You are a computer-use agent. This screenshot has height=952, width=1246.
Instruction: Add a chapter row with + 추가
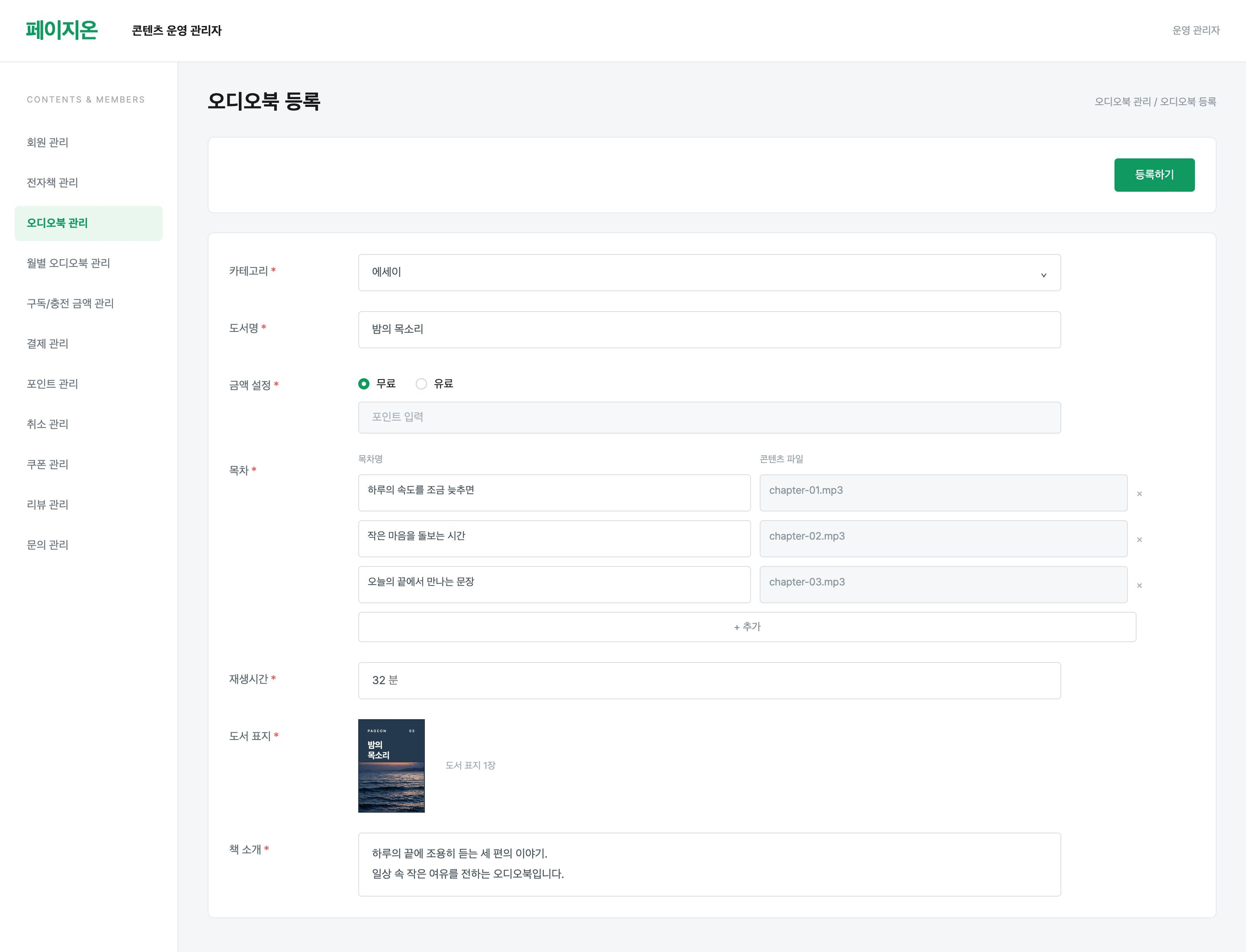pyautogui.click(x=747, y=627)
